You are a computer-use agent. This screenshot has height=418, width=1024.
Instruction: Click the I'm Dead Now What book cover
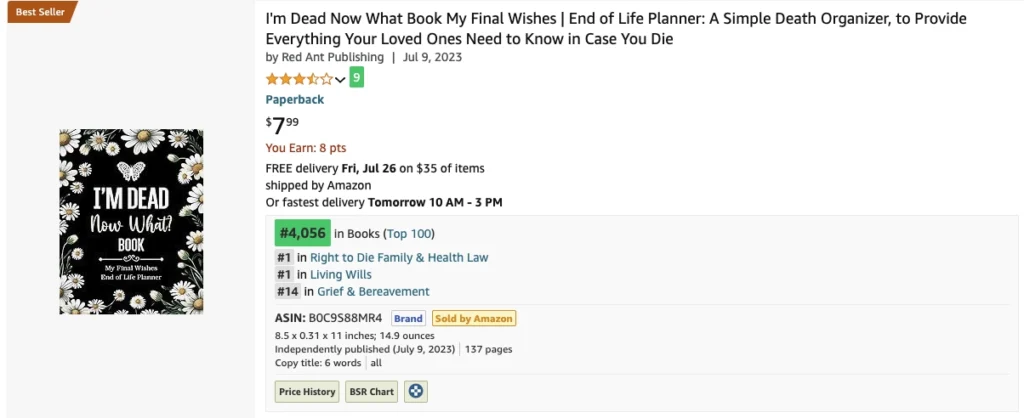coord(131,221)
